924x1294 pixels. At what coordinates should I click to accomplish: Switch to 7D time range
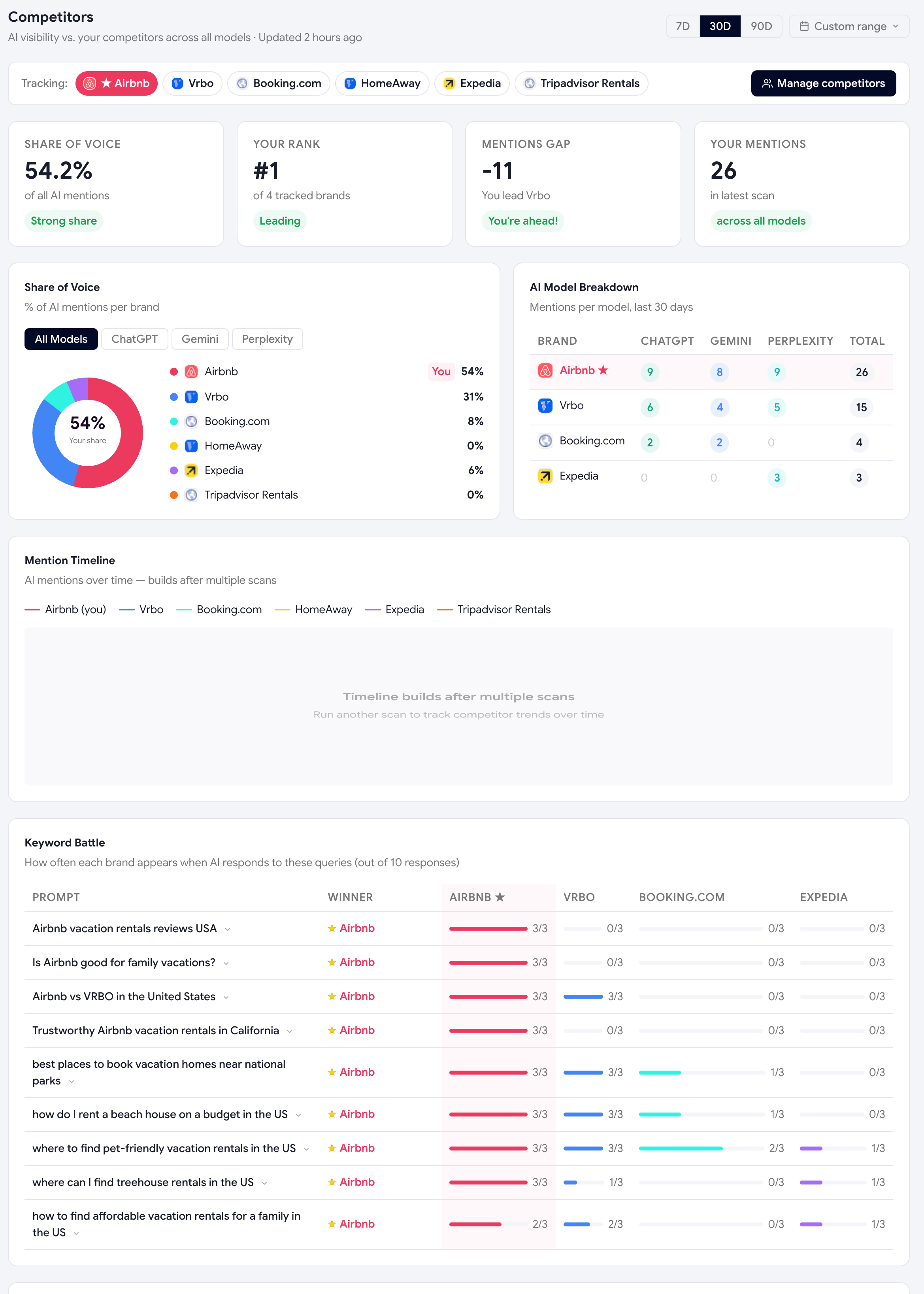[683, 26]
